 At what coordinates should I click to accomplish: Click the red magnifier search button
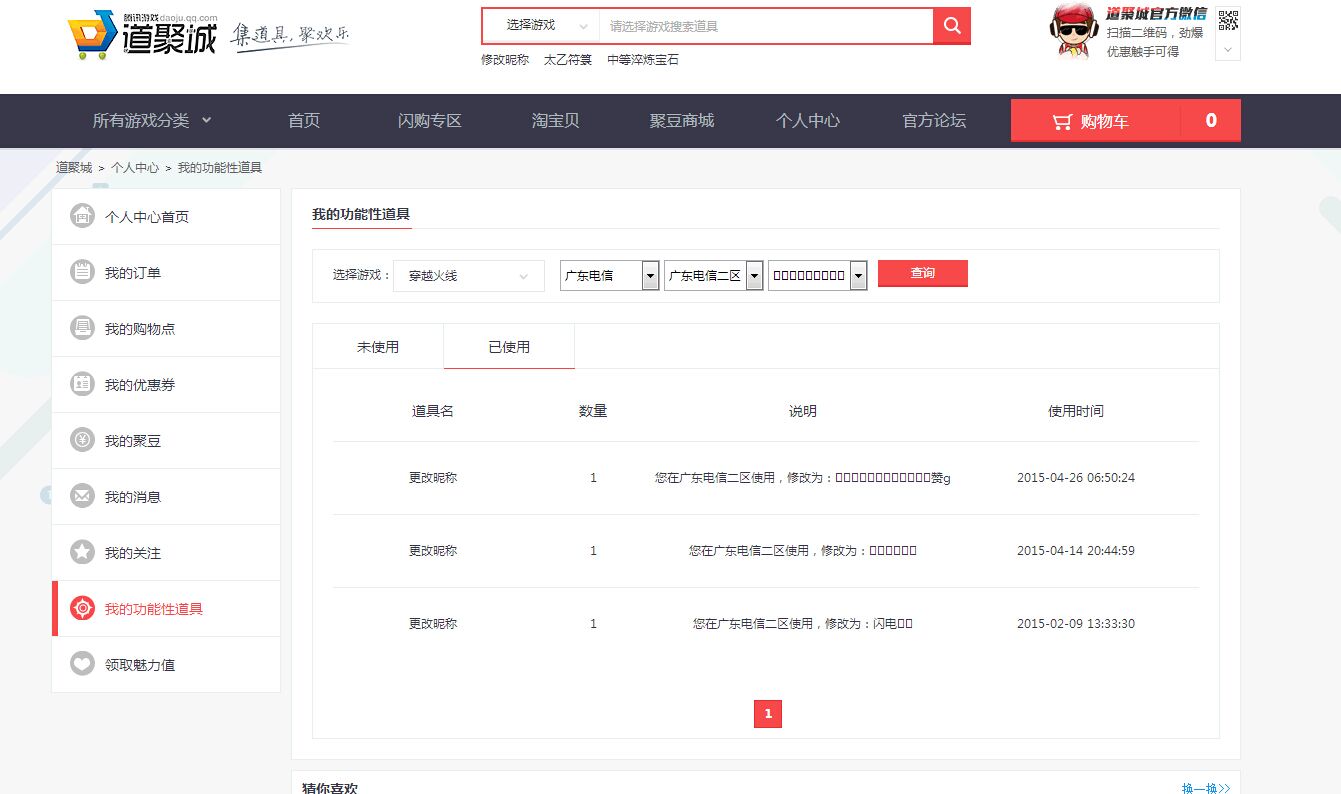[x=952, y=26]
